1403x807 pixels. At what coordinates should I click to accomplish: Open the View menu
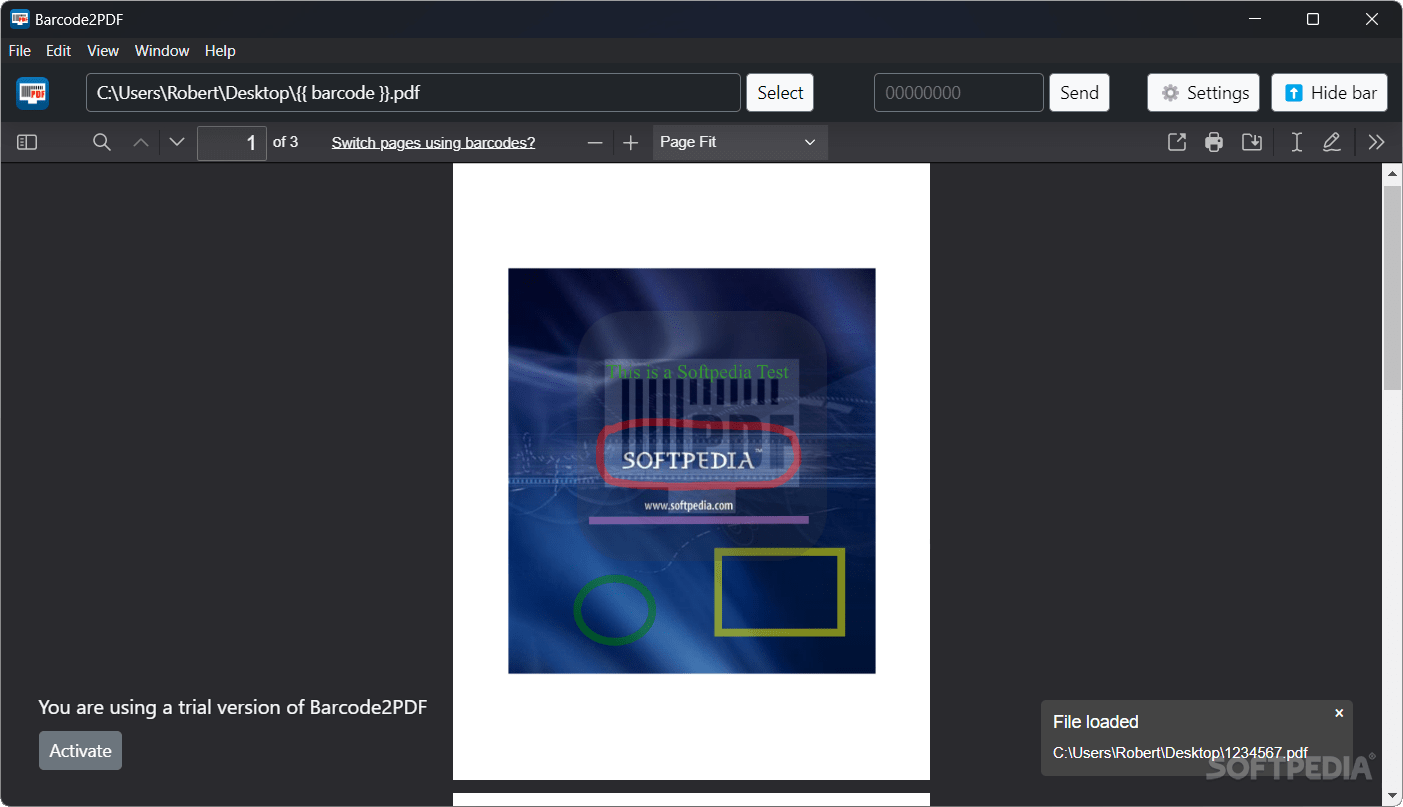pyautogui.click(x=103, y=51)
